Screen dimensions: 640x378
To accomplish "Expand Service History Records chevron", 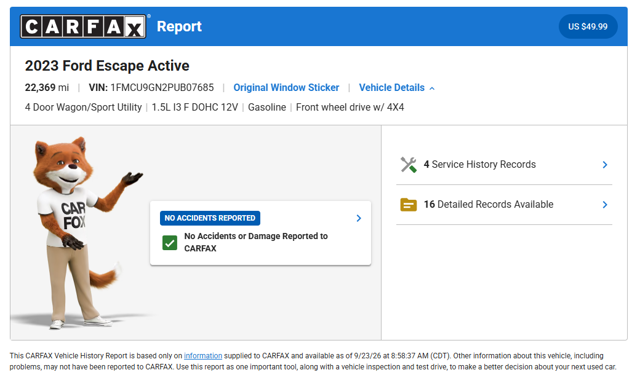I will pos(605,165).
